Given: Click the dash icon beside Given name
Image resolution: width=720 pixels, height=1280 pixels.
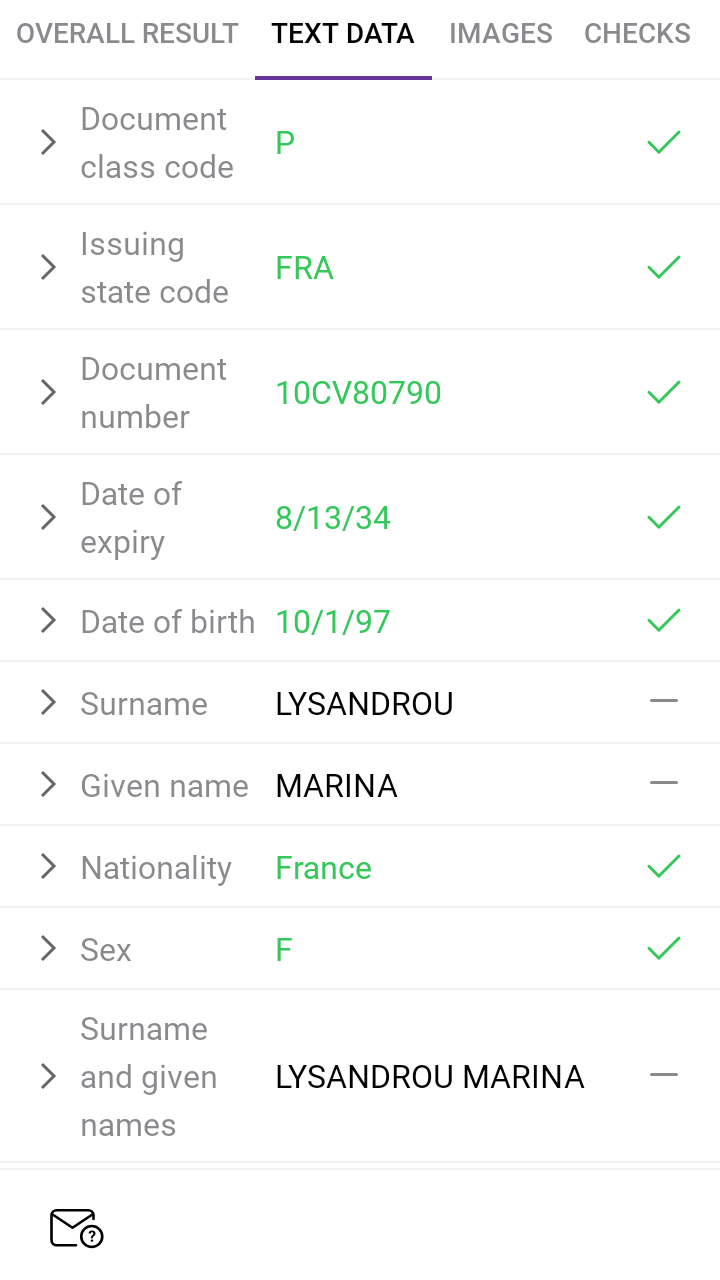Looking at the screenshot, I should [x=664, y=783].
